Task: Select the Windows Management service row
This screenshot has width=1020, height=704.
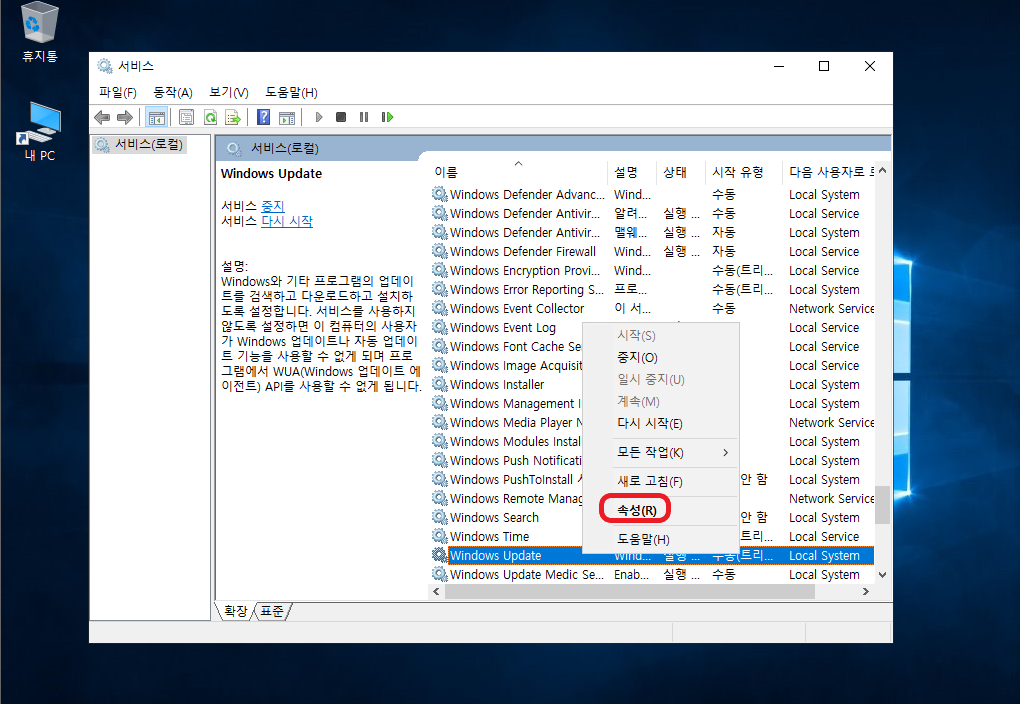Action: point(506,403)
